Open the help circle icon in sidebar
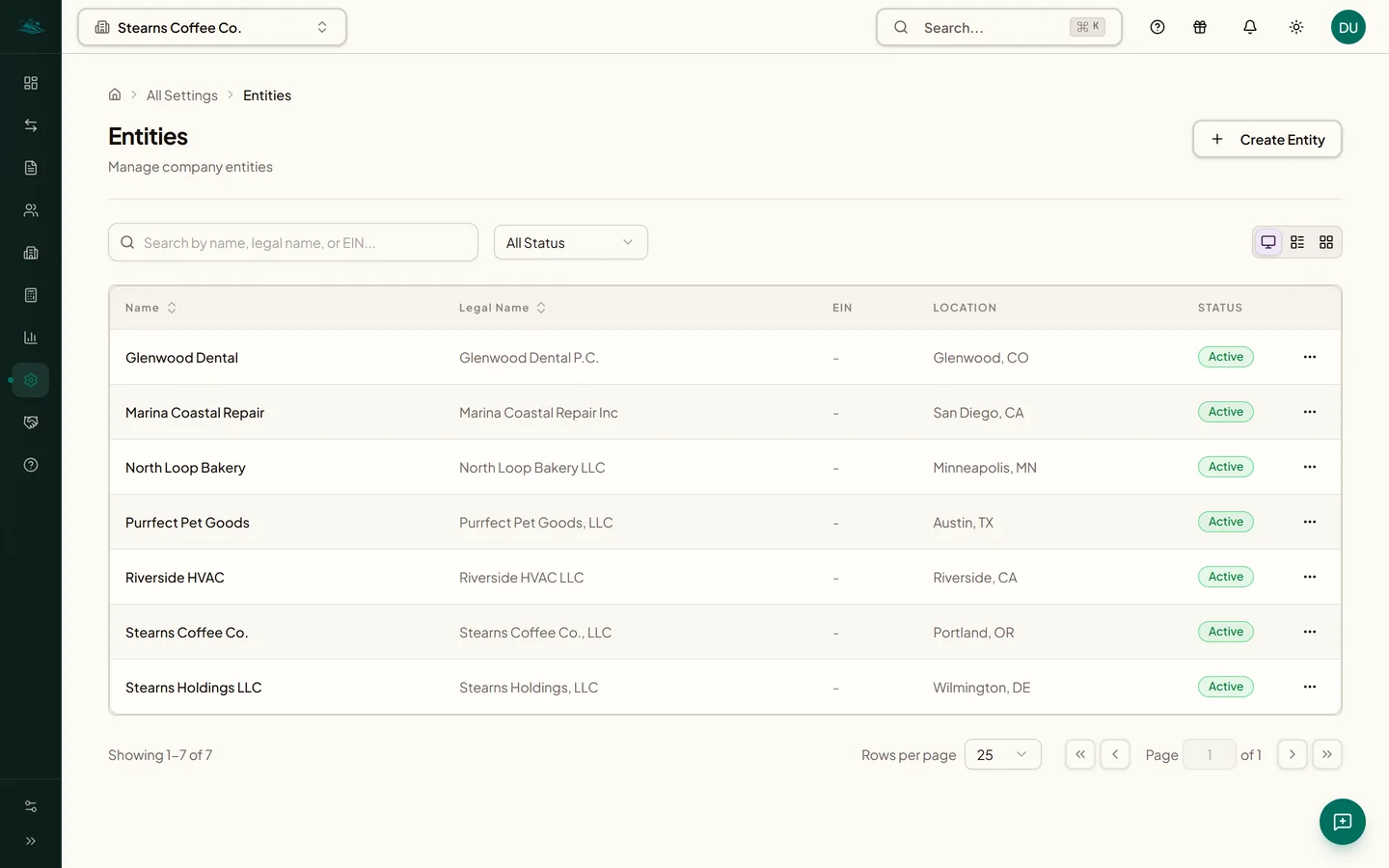 [31, 465]
